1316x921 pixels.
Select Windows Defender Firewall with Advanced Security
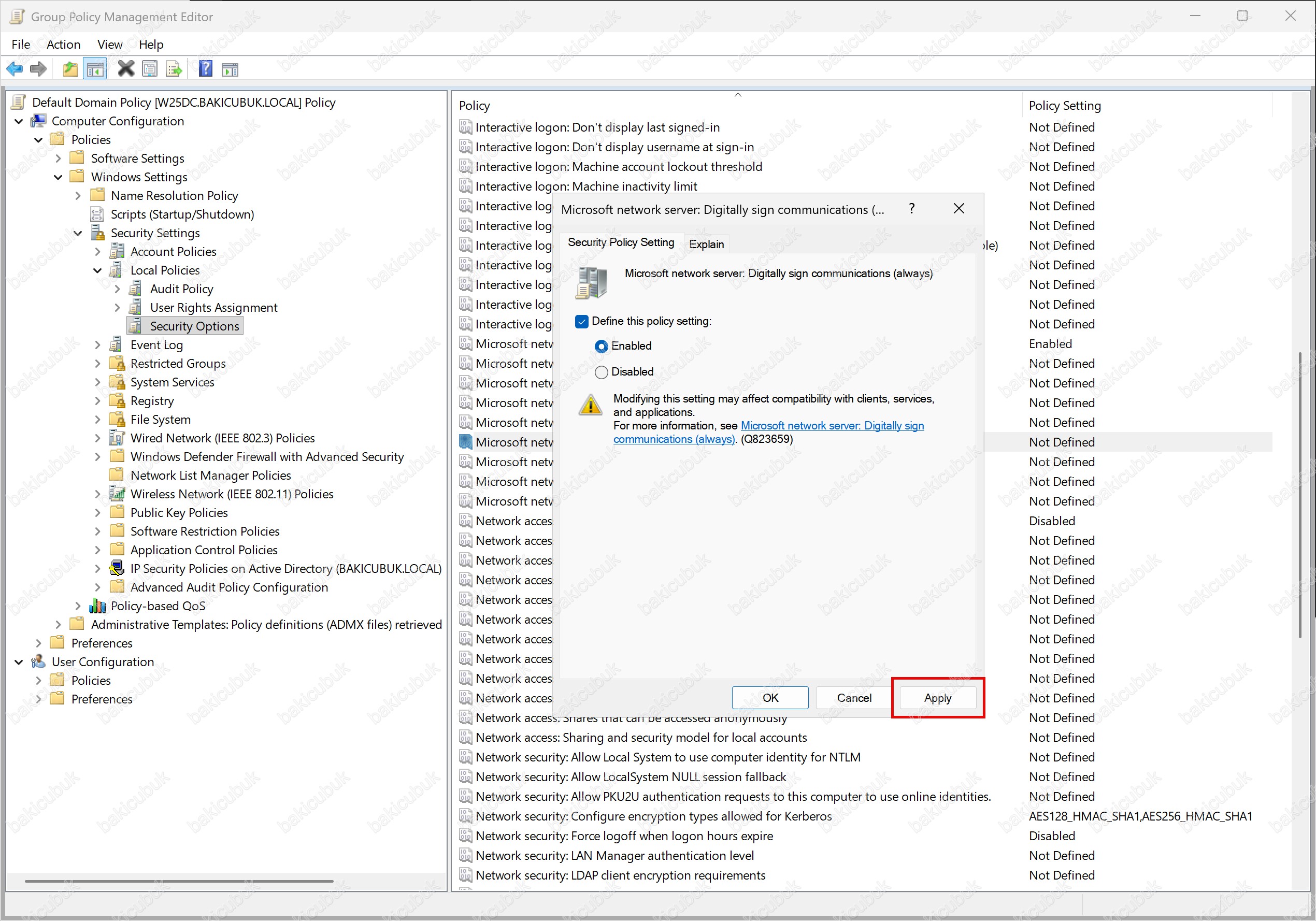pos(267,457)
